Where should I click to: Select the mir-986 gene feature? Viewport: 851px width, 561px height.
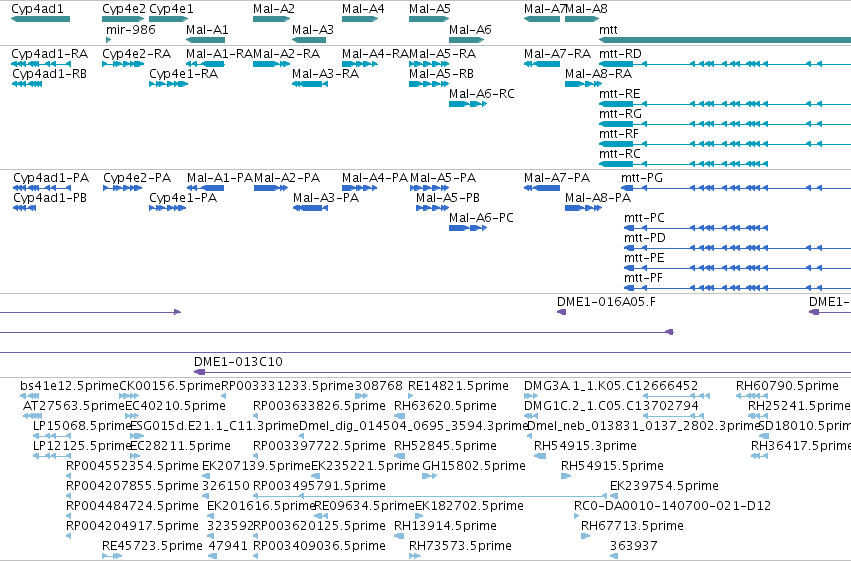[109, 40]
